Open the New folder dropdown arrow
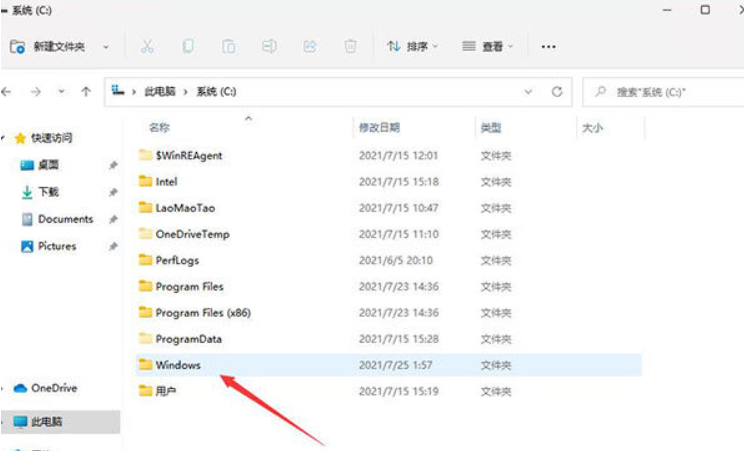 (x=106, y=47)
